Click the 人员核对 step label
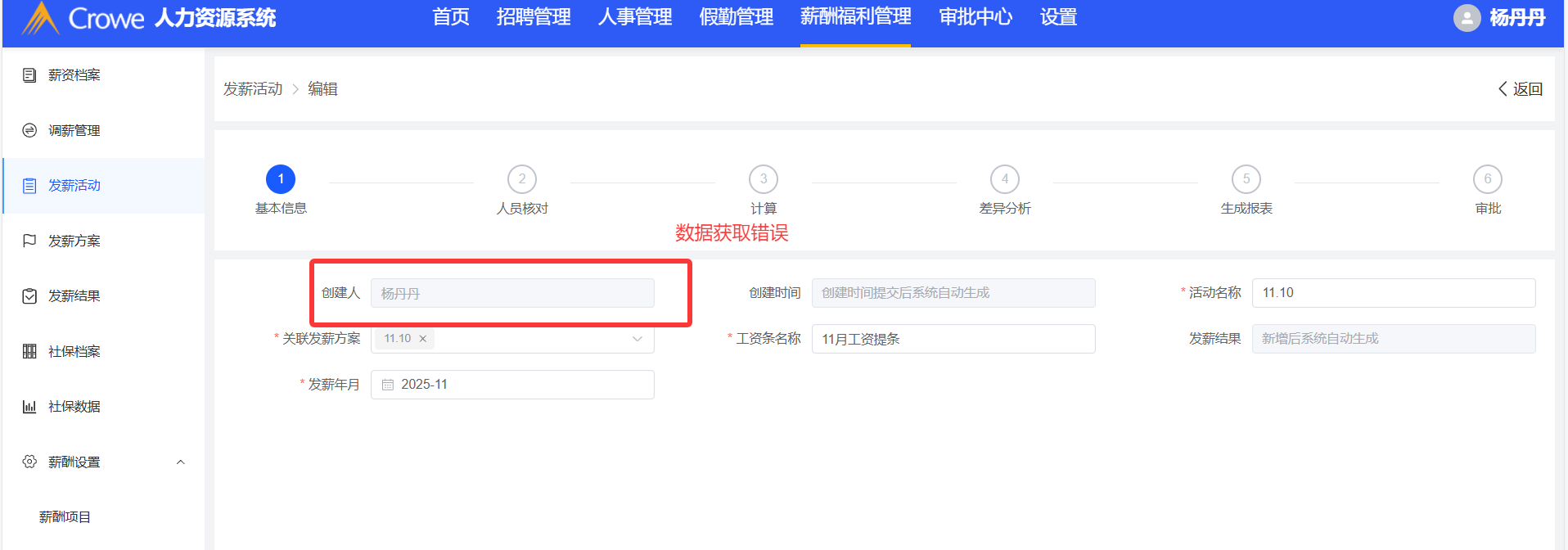1568x550 pixels. click(522, 209)
